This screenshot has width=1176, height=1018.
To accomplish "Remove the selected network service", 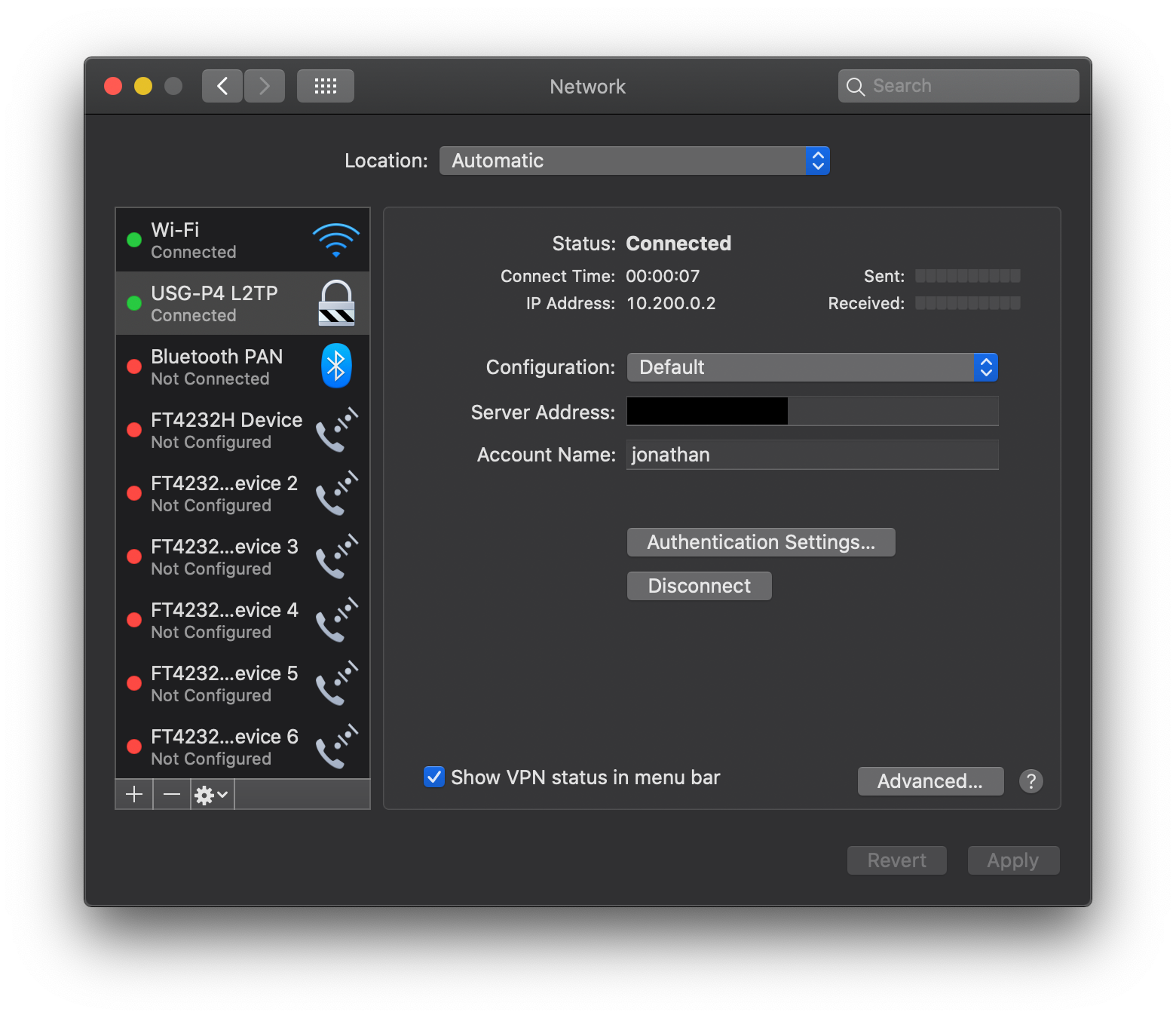I will (x=172, y=794).
